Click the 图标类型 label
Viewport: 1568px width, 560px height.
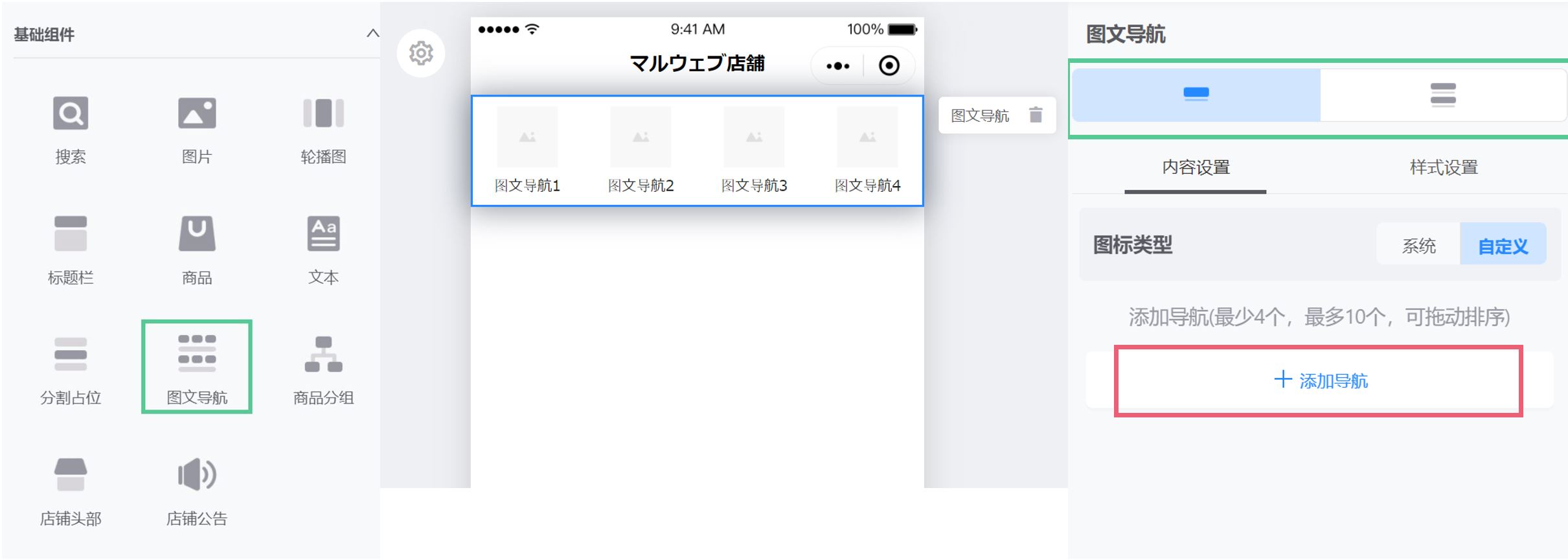tap(1132, 245)
